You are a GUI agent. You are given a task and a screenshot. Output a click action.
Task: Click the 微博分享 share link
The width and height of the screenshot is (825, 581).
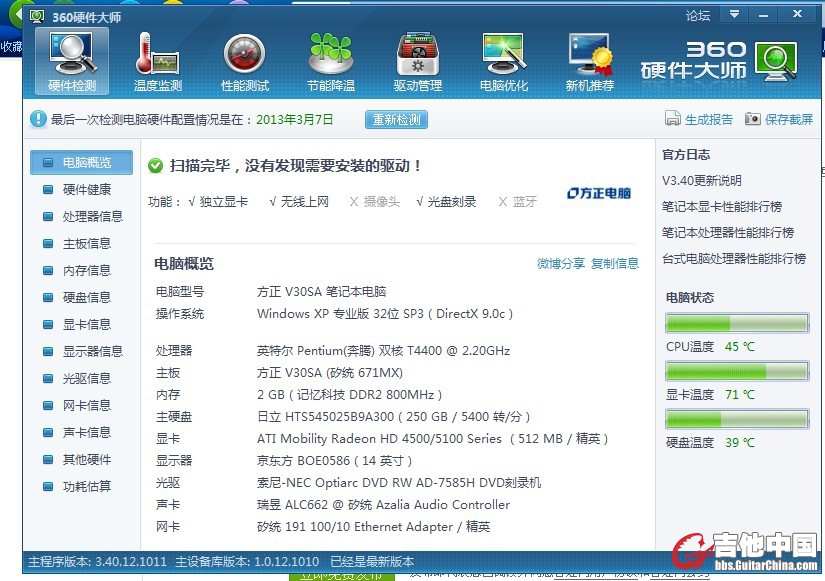561,264
